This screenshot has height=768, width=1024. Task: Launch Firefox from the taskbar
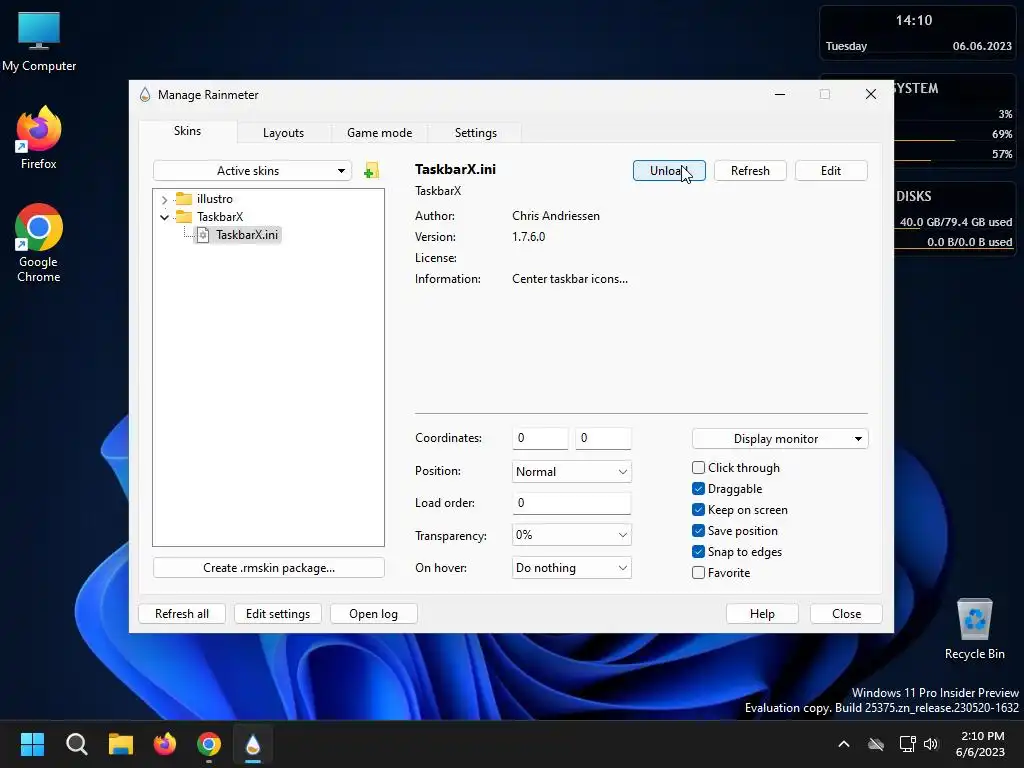pyautogui.click(x=165, y=744)
